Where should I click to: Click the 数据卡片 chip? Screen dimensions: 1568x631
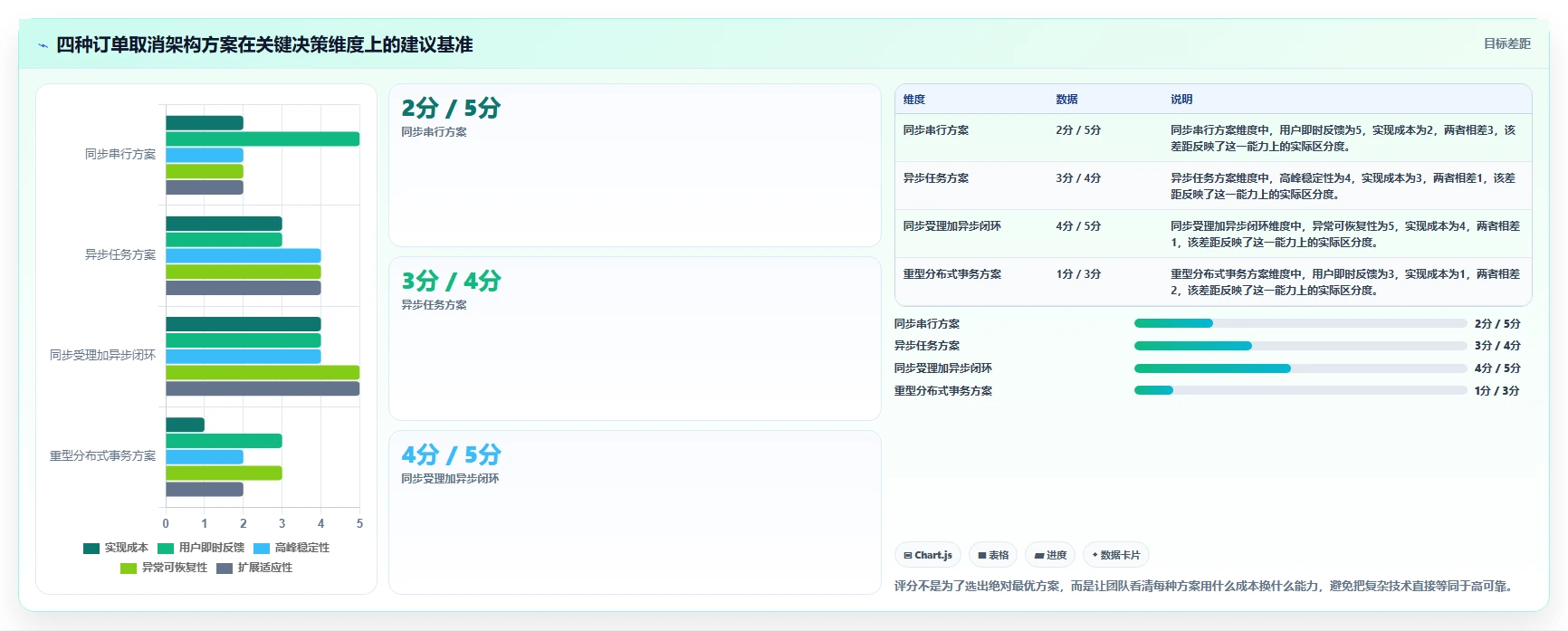[1116, 555]
